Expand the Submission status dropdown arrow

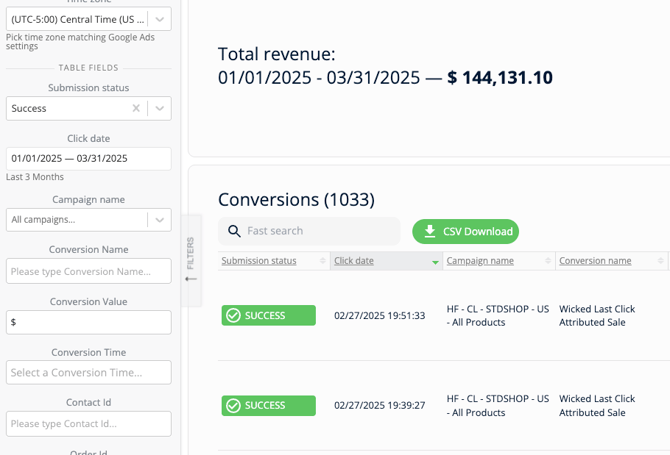coord(159,108)
